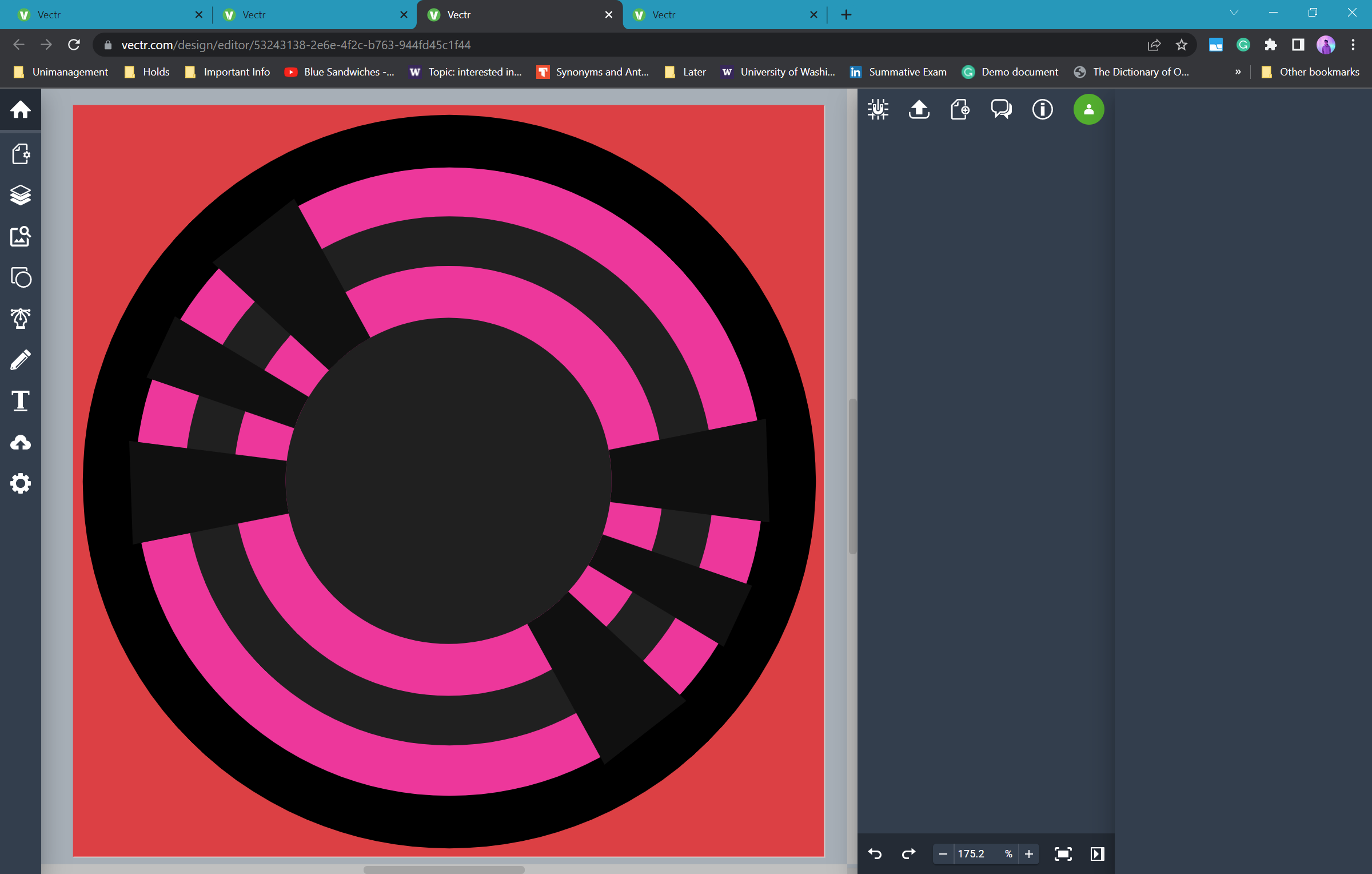This screenshot has height=874, width=1372.
Task: Increase zoom with the plus button
Action: [x=1029, y=854]
